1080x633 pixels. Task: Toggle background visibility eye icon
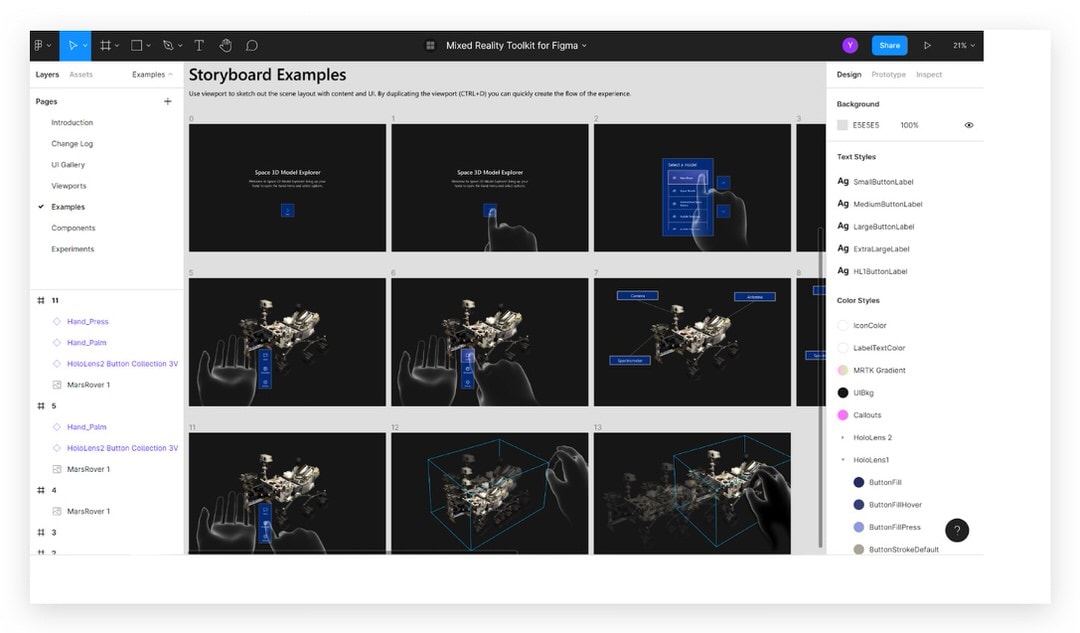969,125
